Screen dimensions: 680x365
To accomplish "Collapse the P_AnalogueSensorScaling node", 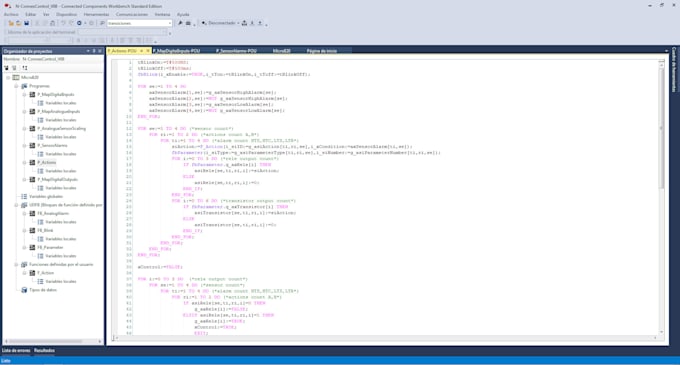I will click(24, 128).
